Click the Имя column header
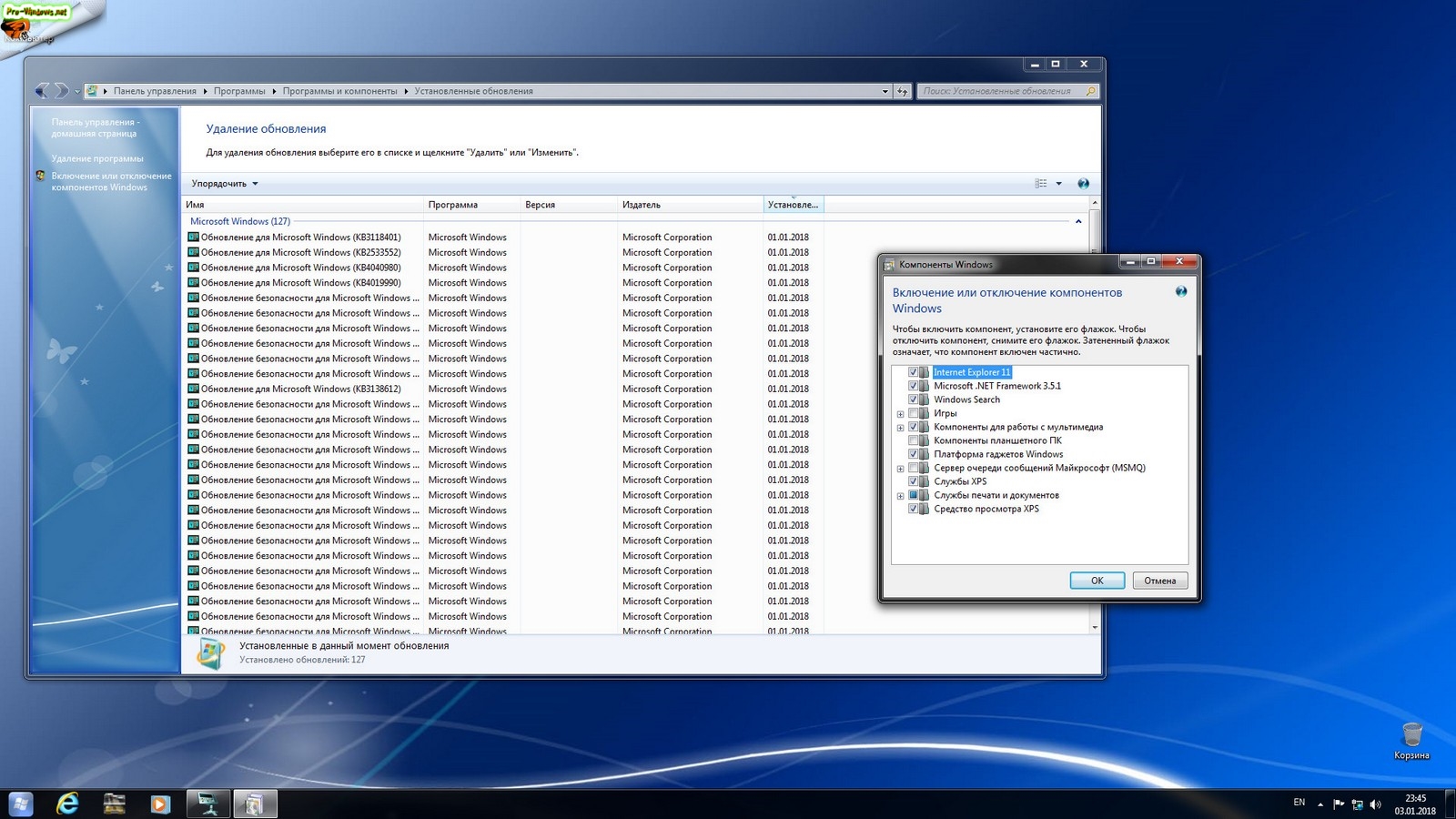 (195, 205)
